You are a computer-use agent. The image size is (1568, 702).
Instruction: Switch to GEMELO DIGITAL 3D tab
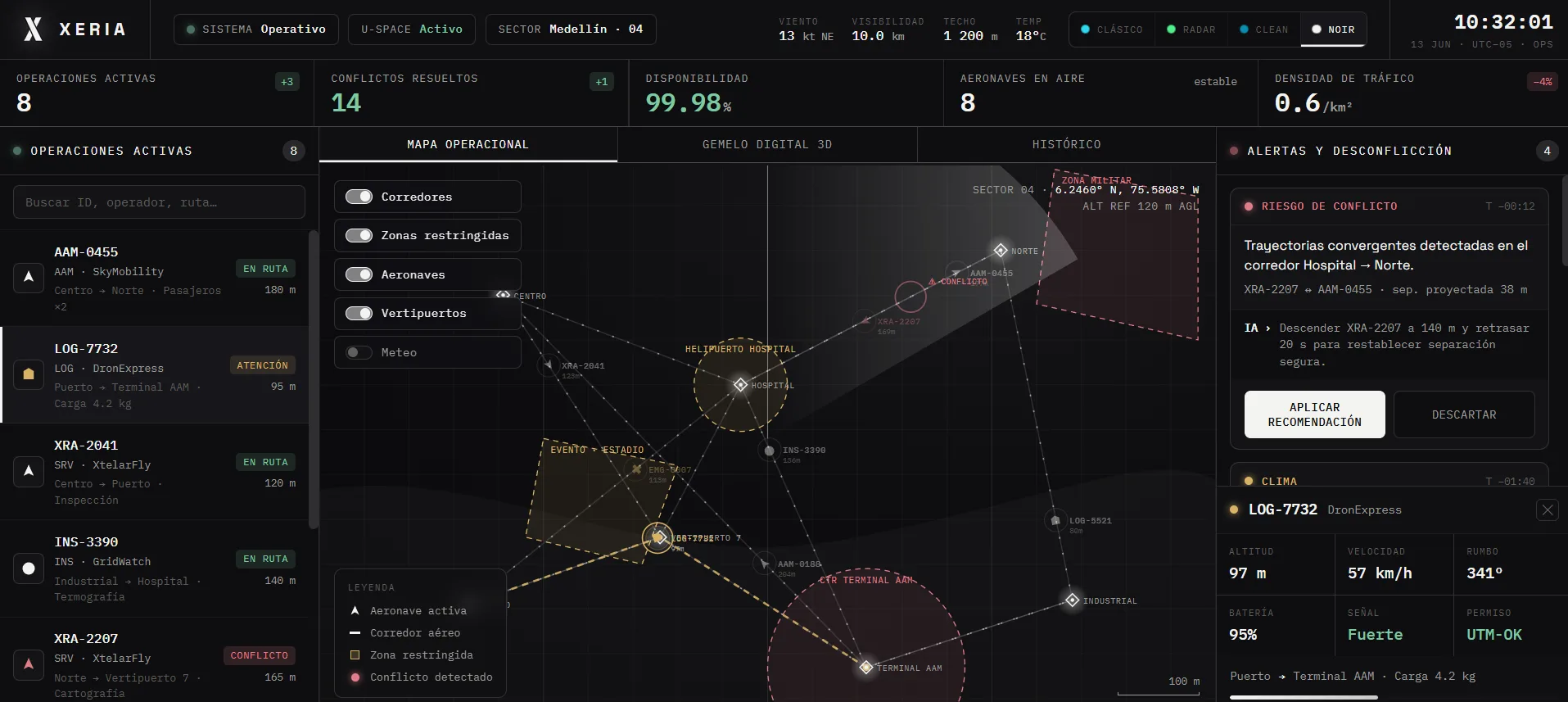point(767,144)
